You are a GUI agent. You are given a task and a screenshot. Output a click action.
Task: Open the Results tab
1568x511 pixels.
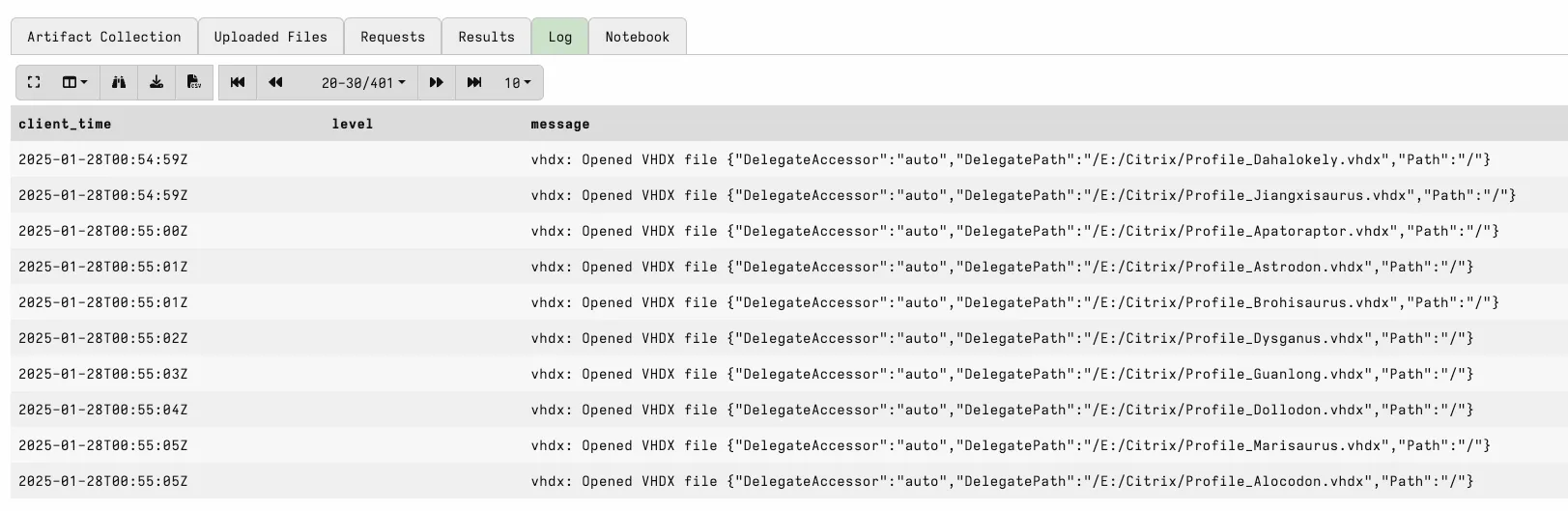coord(486,37)
